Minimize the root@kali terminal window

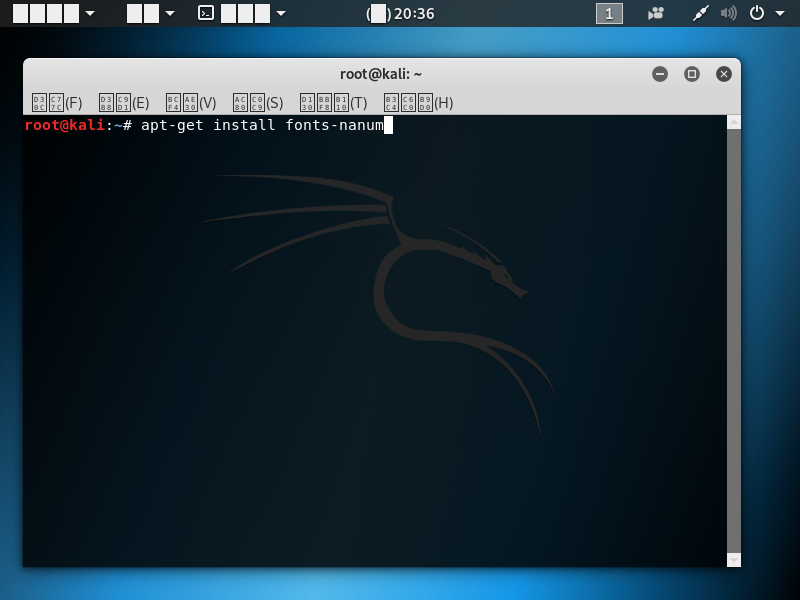pos(660,74)
